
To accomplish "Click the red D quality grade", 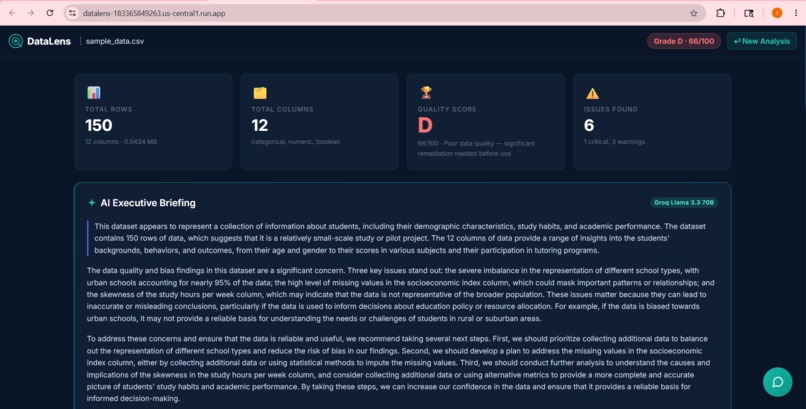I will click(425, 125).
